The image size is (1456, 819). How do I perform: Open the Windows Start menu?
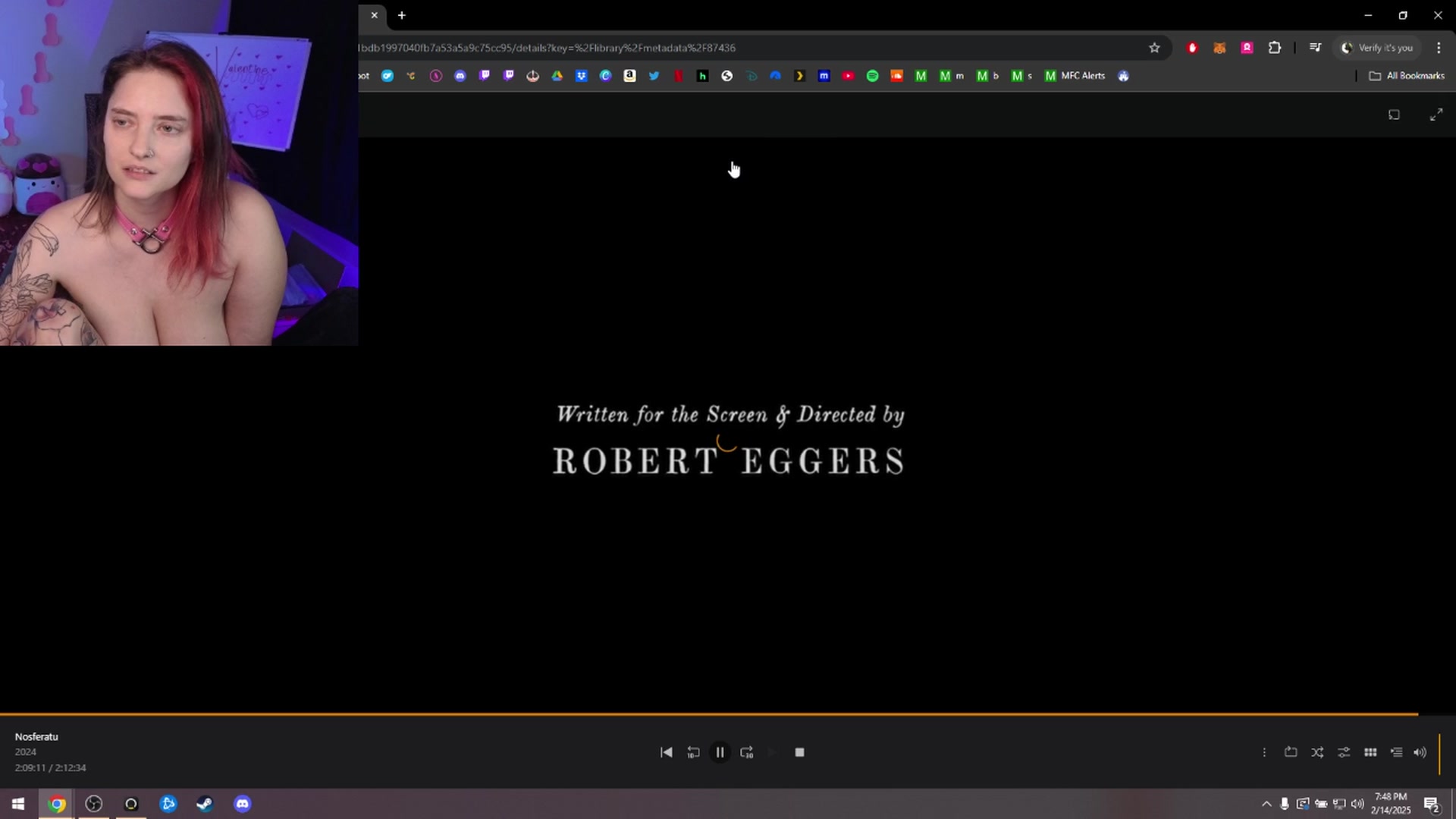(x=18, y=804)
